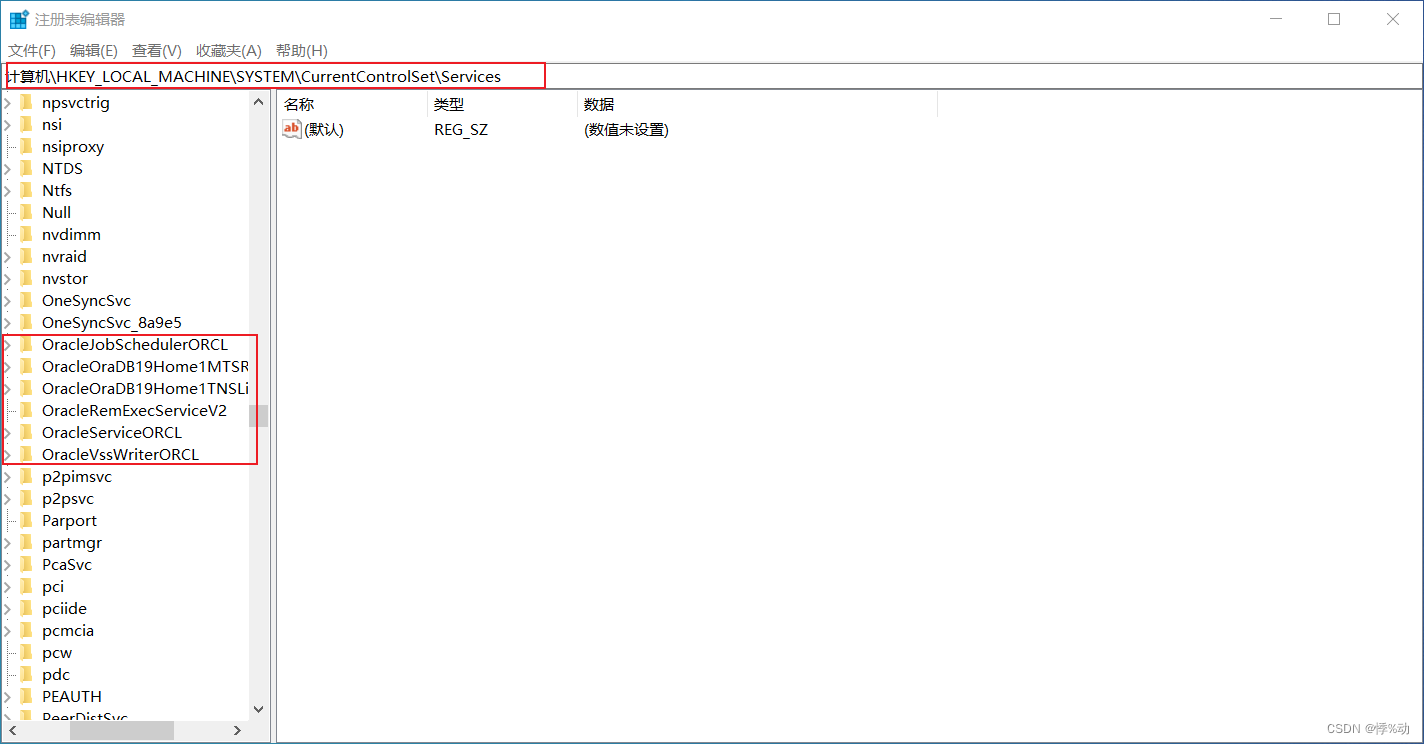
Task: Select the (默认) value entry
Action: [x=324, y=129]
